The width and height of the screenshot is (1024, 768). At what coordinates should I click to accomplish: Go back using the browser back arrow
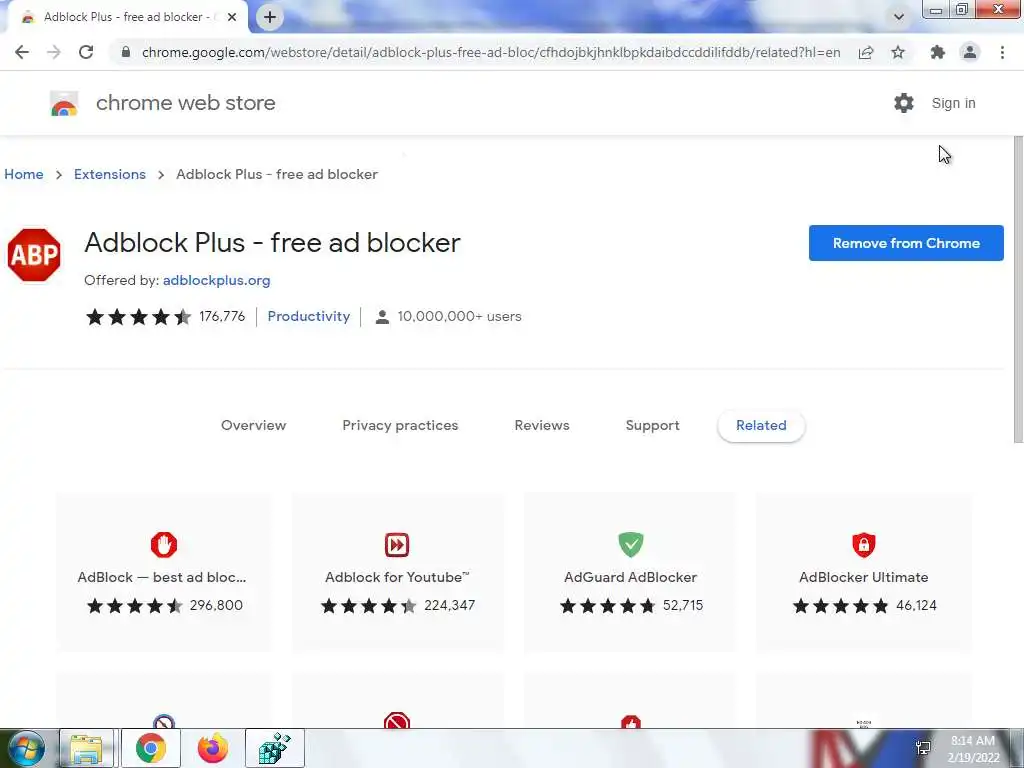click(x=22, y=52)
